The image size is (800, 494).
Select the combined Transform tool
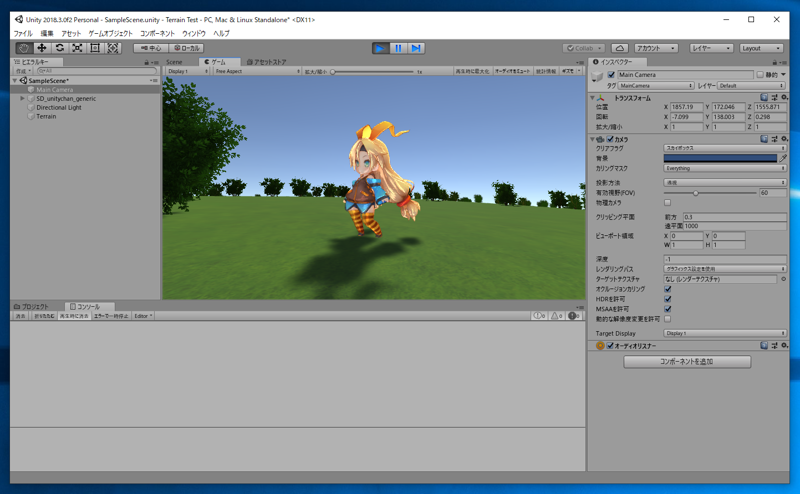(113, 48)
